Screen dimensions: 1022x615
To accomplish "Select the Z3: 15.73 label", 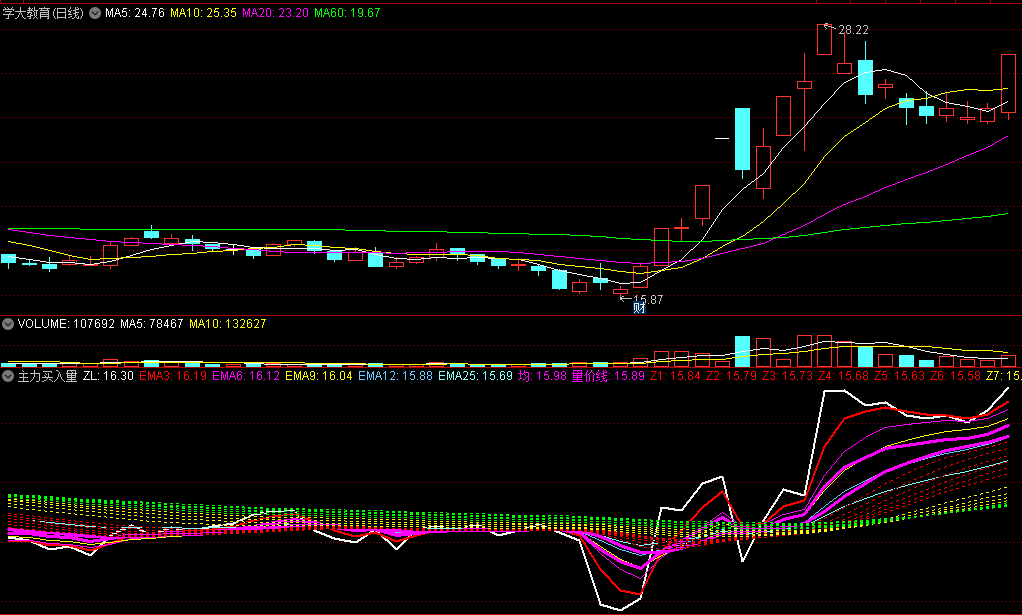I will [787, 376].
